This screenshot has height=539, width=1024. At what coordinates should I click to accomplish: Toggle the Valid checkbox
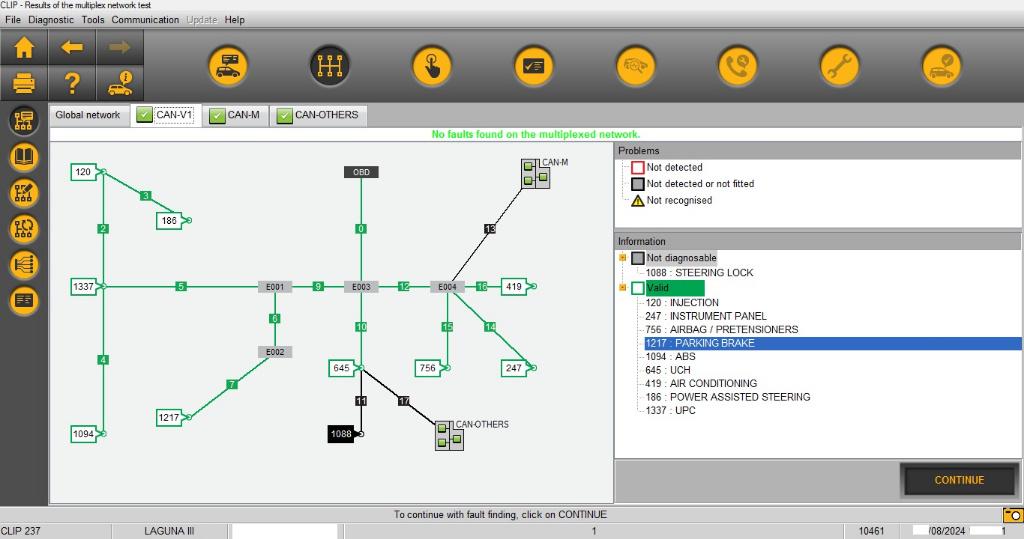tap(638, 287)
